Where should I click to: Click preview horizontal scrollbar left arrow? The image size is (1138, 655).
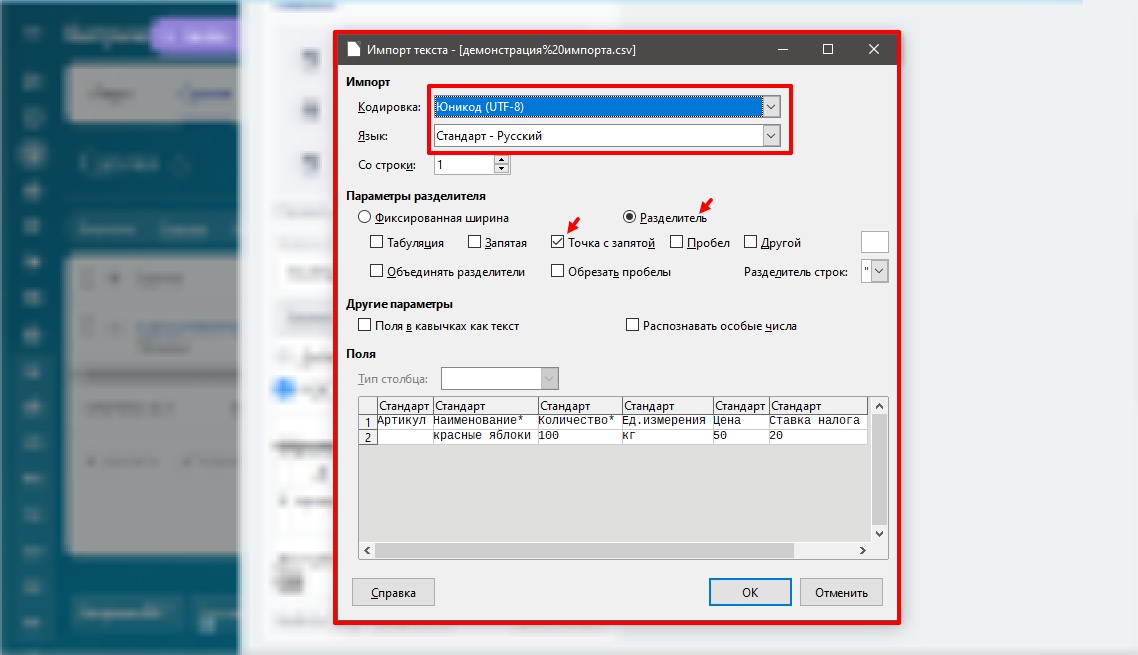tap(367, 550)
